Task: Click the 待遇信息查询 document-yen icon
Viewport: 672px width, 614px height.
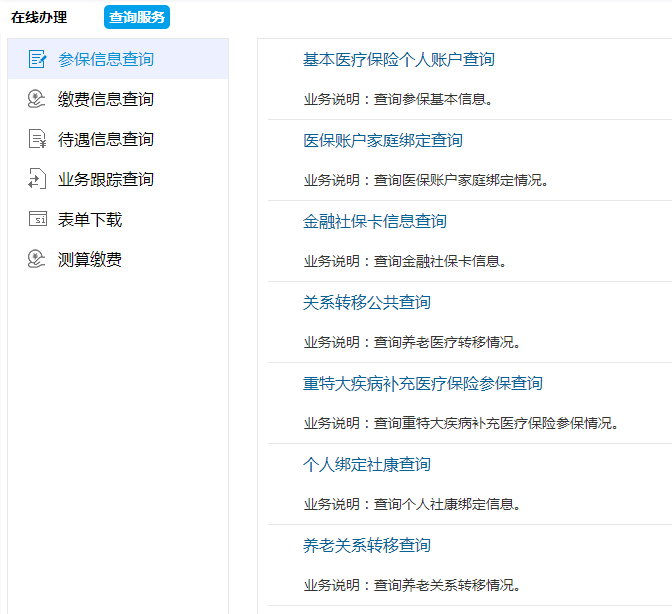Action: coord(37,139)
